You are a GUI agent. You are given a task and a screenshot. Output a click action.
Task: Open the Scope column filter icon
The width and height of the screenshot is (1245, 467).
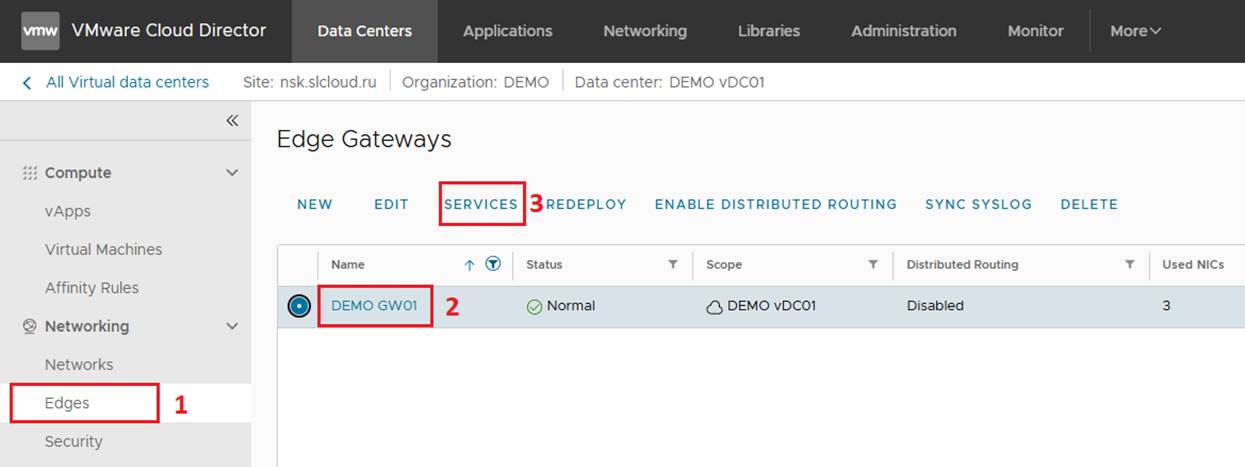(873, 265)
